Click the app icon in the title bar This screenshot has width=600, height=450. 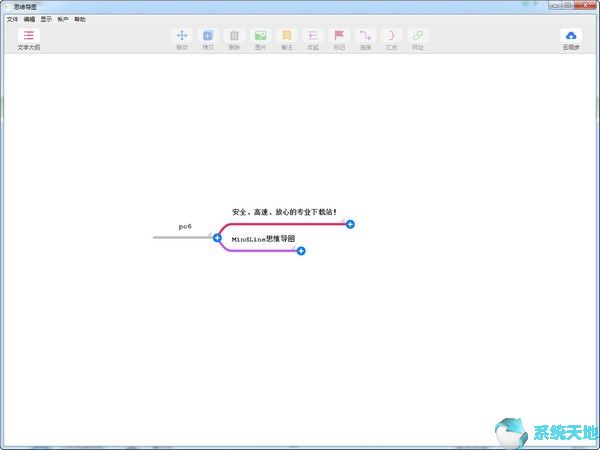click(8, 7)
